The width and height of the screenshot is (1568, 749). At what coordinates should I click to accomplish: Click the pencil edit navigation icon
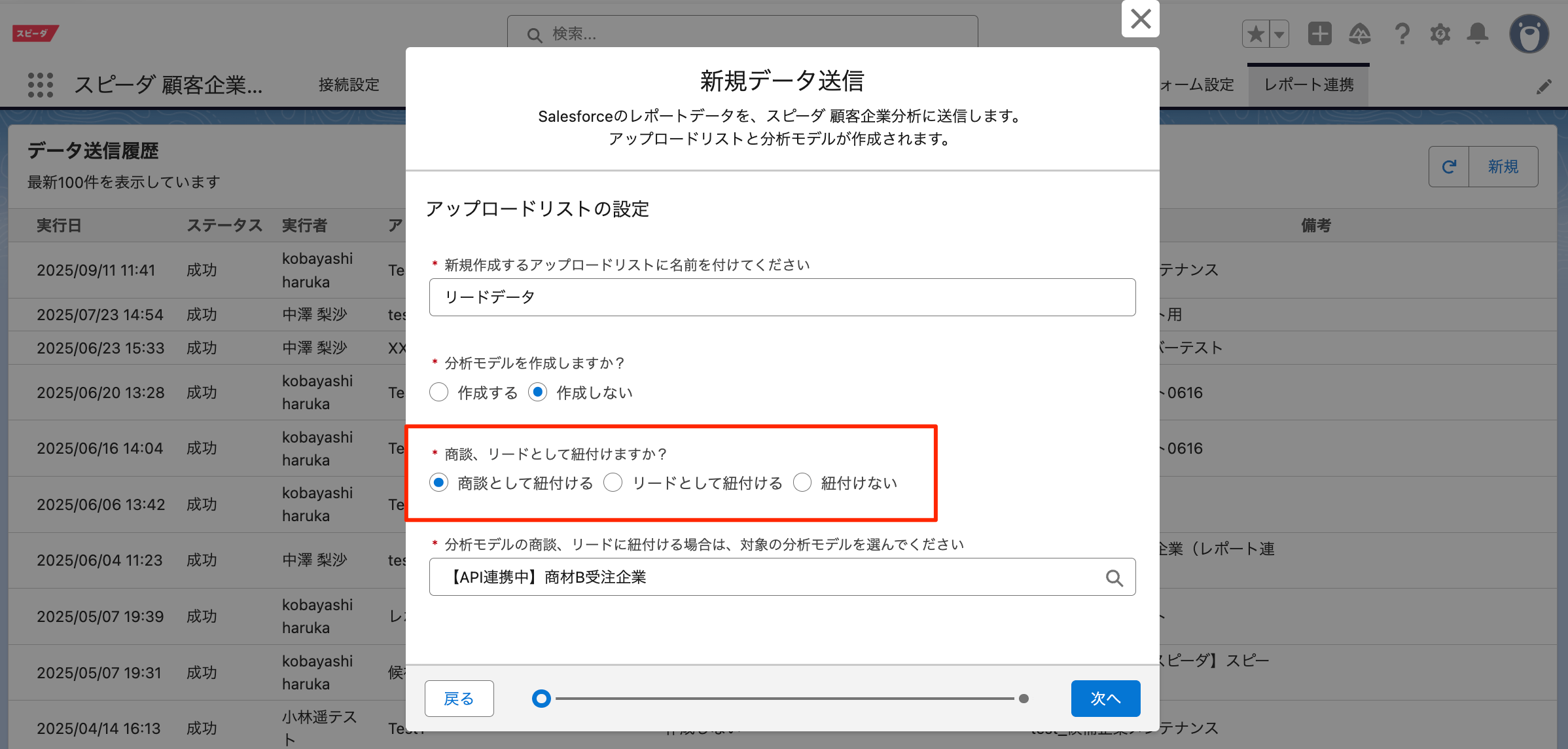pyautogui.click(x=1544, y=86)
